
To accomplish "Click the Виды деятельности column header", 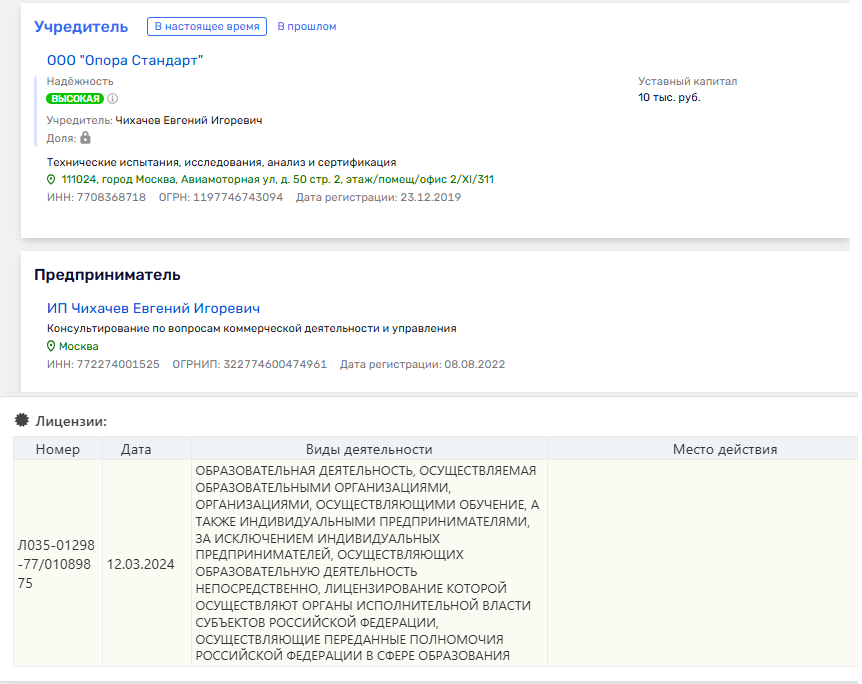I will [367, 449].
